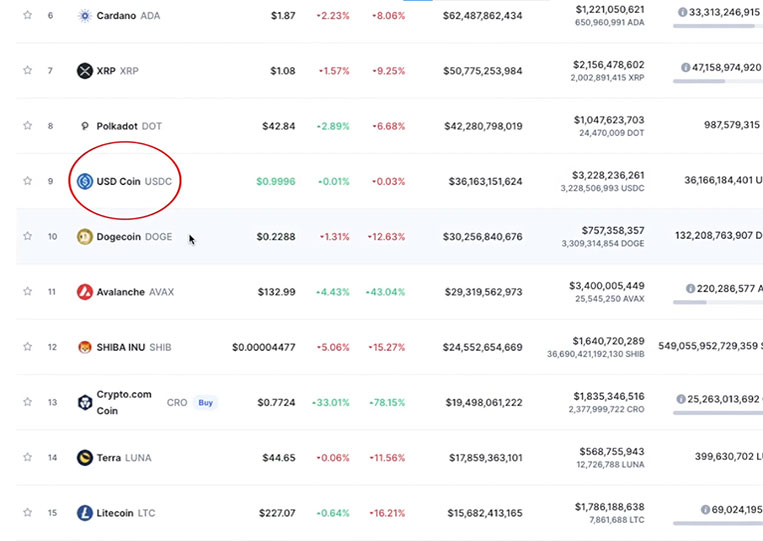Click SHIBA INU price $0.00004477

coord(263,347)
